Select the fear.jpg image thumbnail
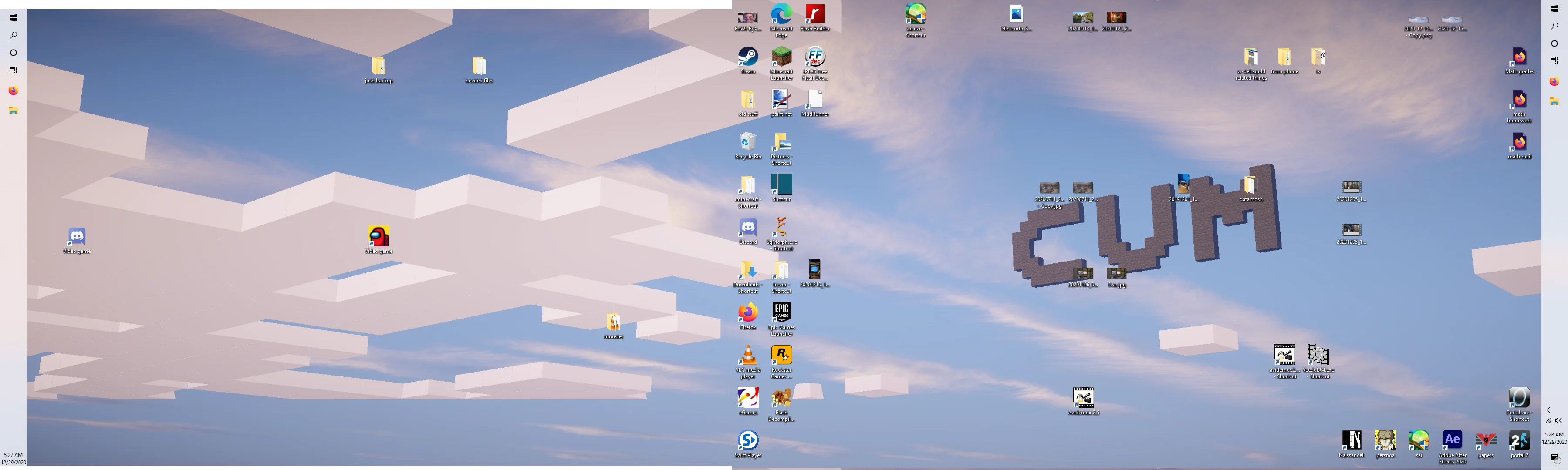The height and width of the screenshot is (470, 1568). [1116, 274]
